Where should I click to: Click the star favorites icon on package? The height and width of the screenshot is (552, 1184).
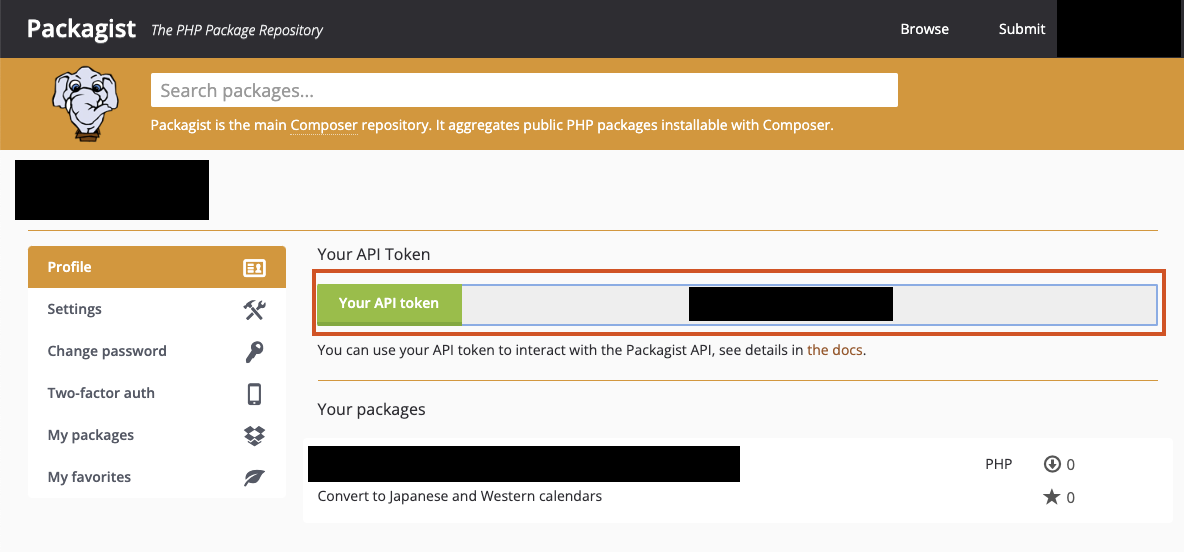1051,497
